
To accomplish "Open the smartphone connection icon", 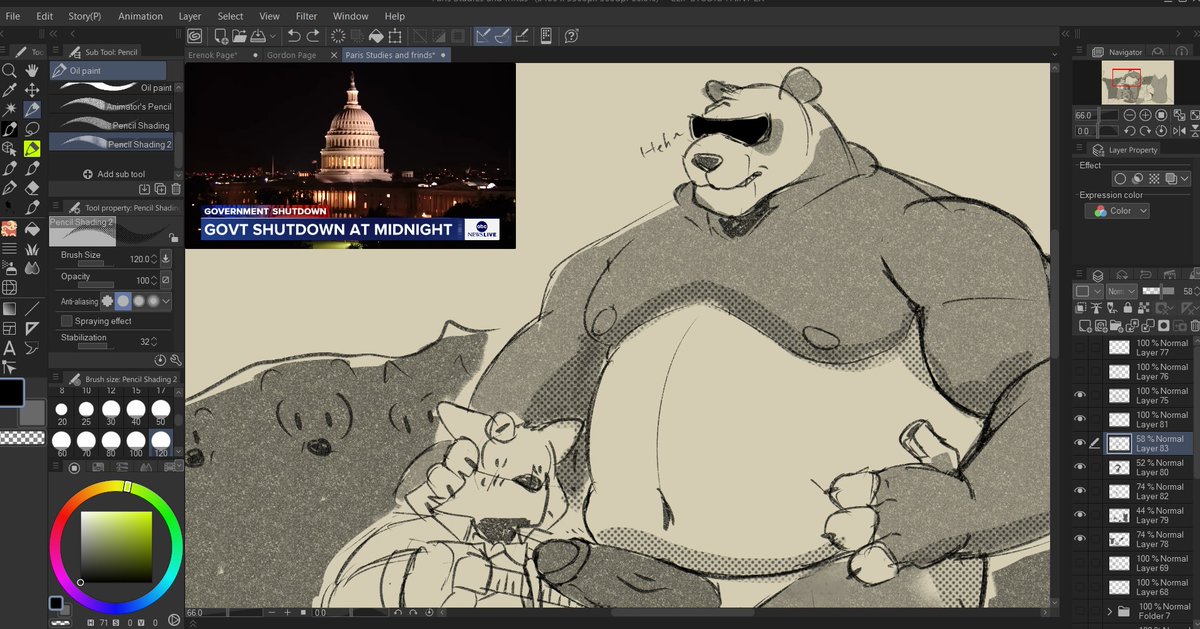I will point(546,36).
